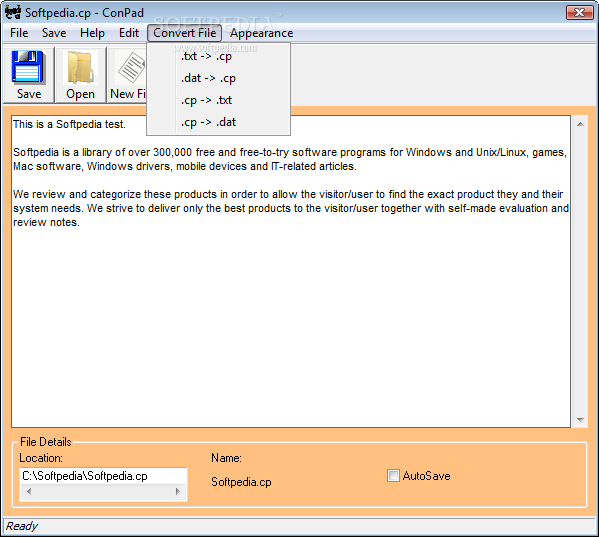Image resolution: width=599 pixels, height=537 pixels.
Task: Open the Help menu
Action: point(92,33)
